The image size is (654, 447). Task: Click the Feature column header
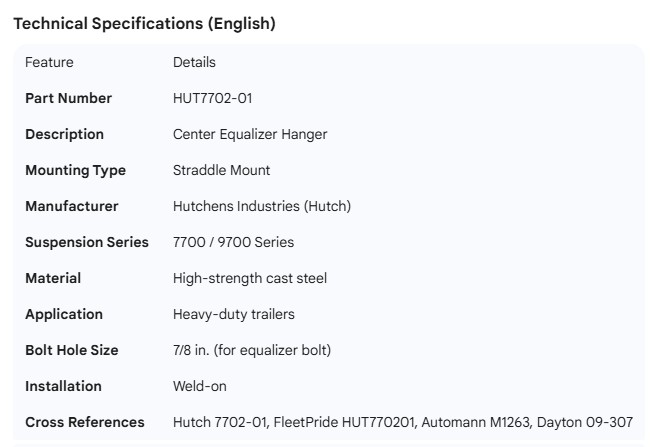tap(49, 62)
